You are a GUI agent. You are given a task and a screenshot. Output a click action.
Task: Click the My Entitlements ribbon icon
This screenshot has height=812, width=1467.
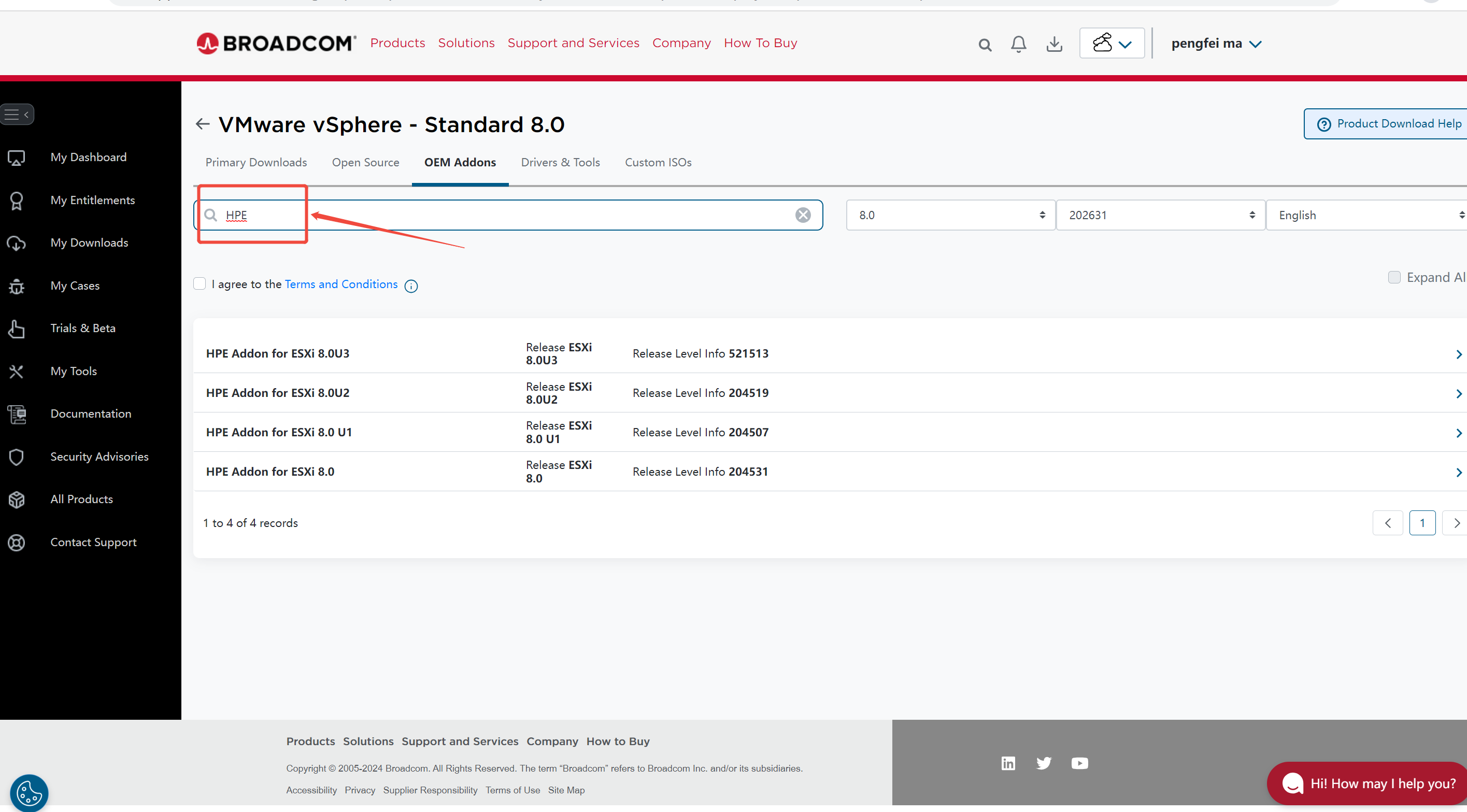[16, 201]
